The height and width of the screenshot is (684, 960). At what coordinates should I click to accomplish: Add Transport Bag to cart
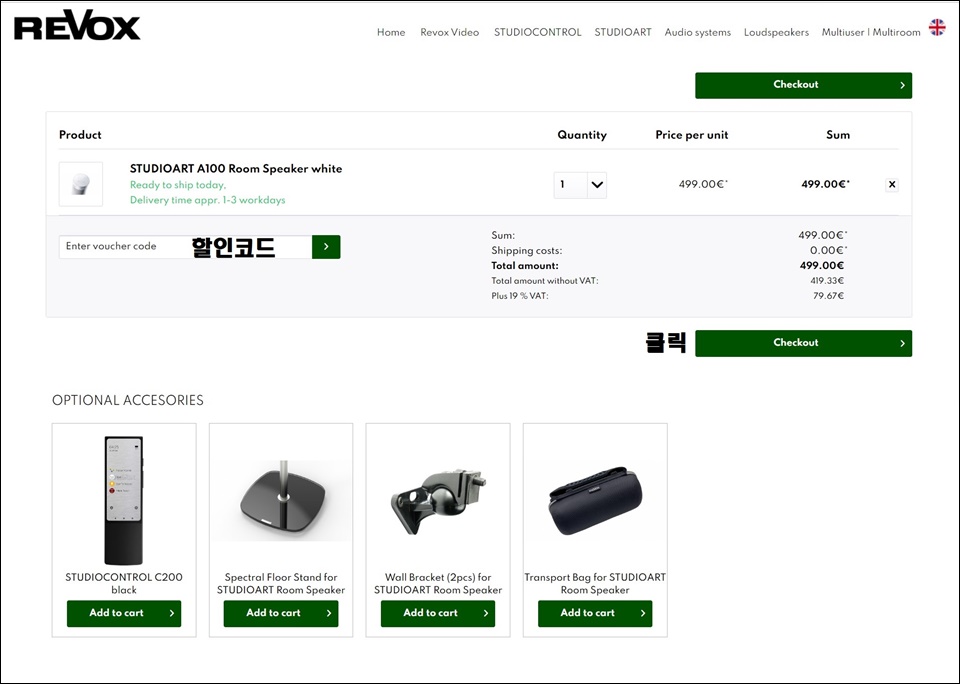coord(595,613)
